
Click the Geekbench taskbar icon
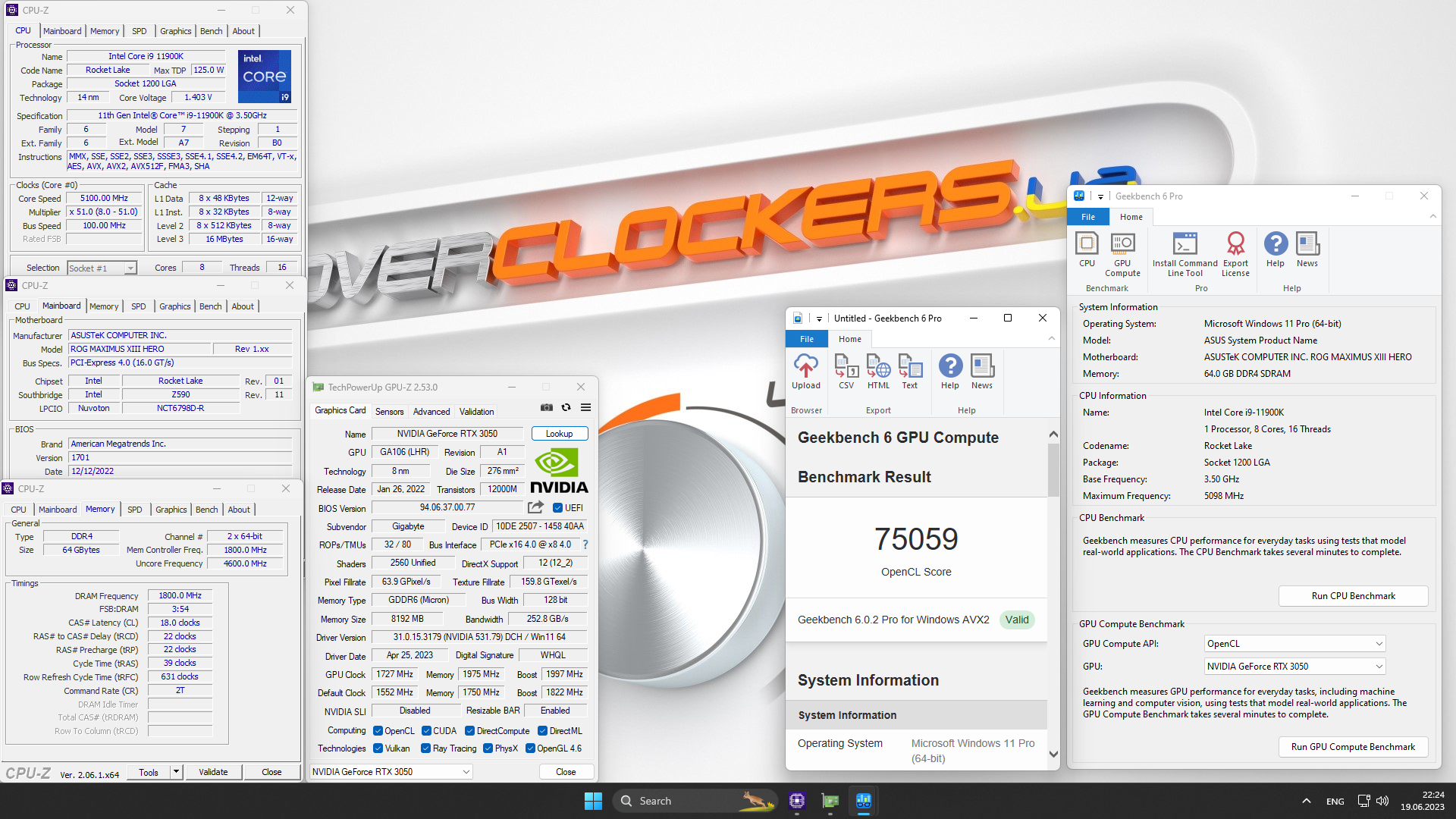864,801
